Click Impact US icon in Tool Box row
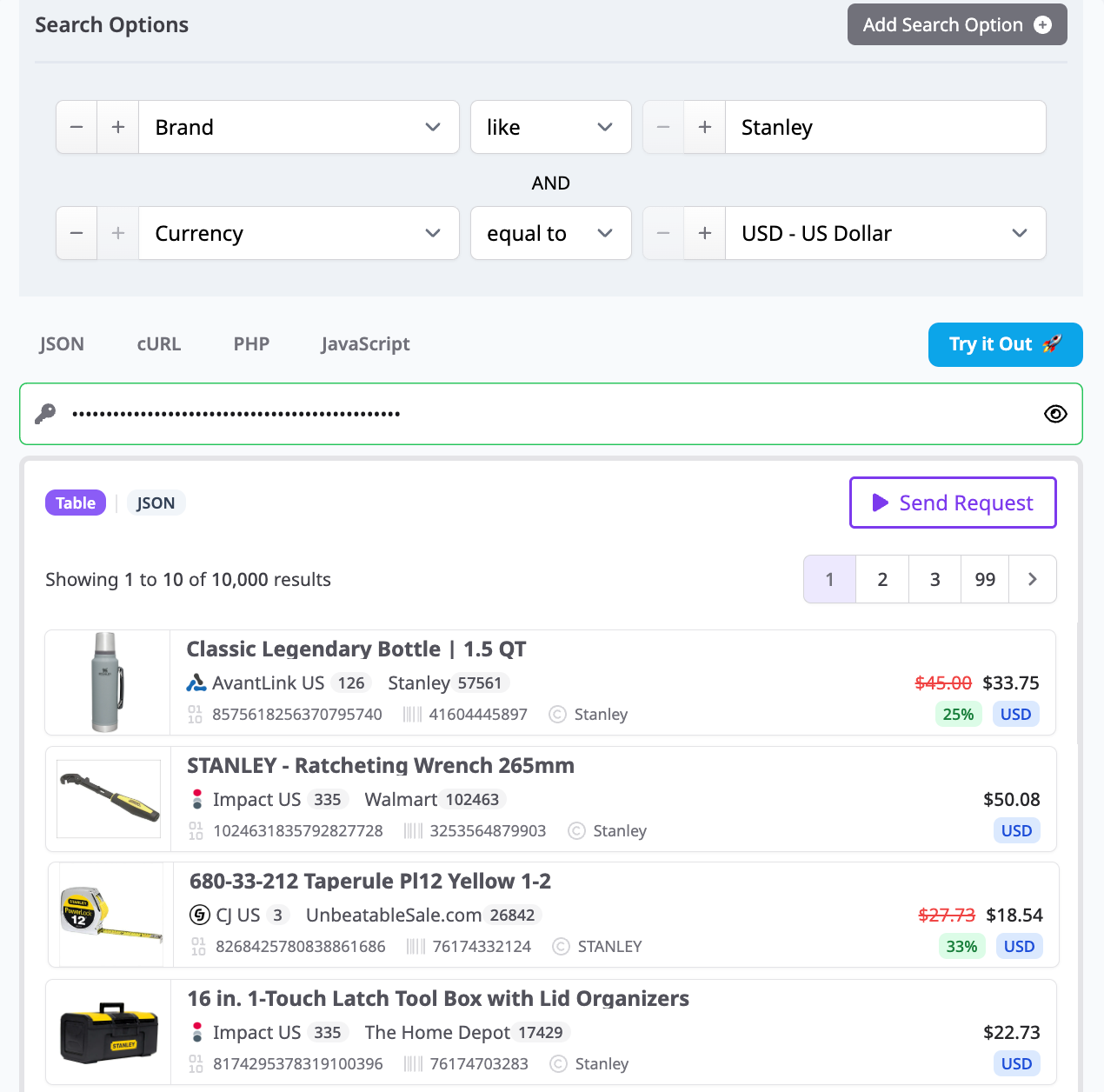Viewport: 1104px width, 1092px height. coord(197,1032)
